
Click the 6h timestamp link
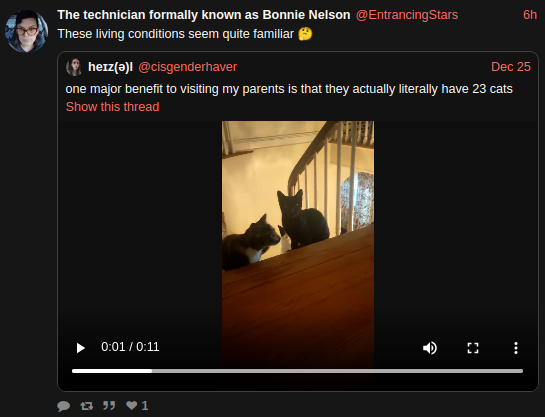pyautogui.click(x=530, y=15)
